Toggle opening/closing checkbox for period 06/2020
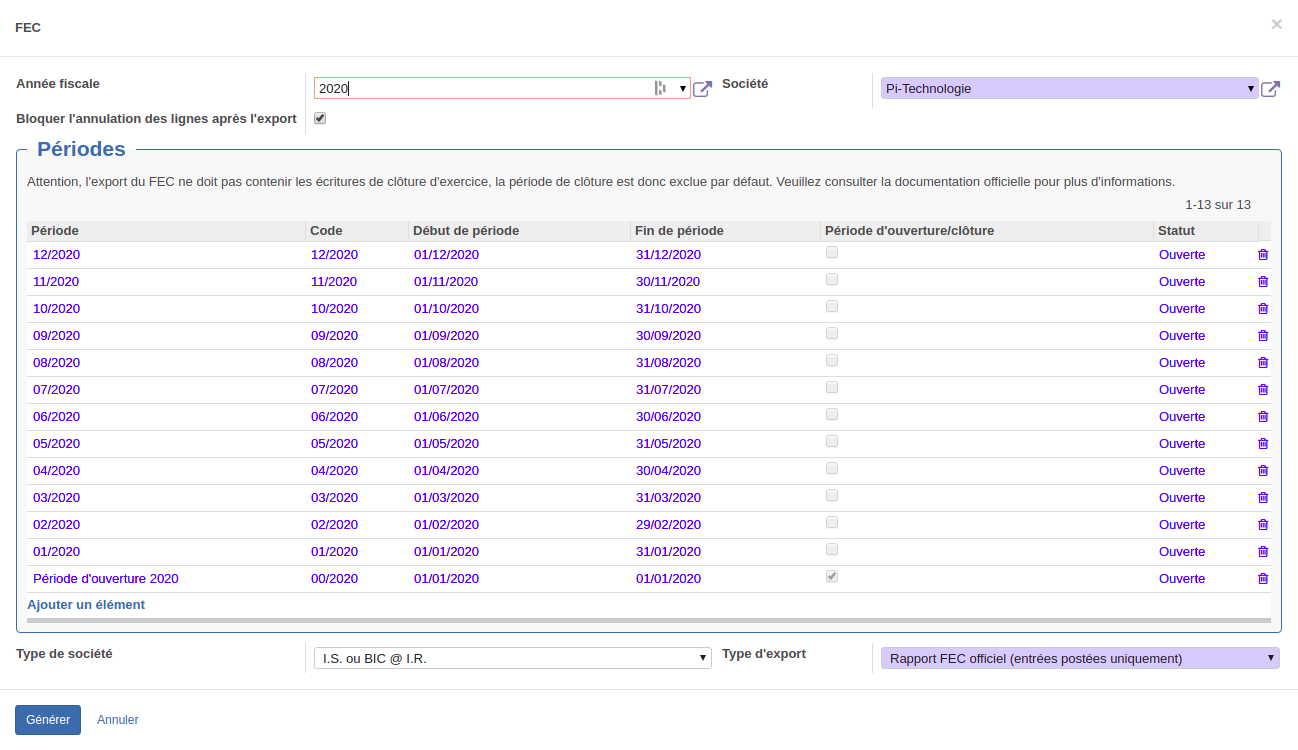This screenshot has height=750, width=1298. pos(832,415)
